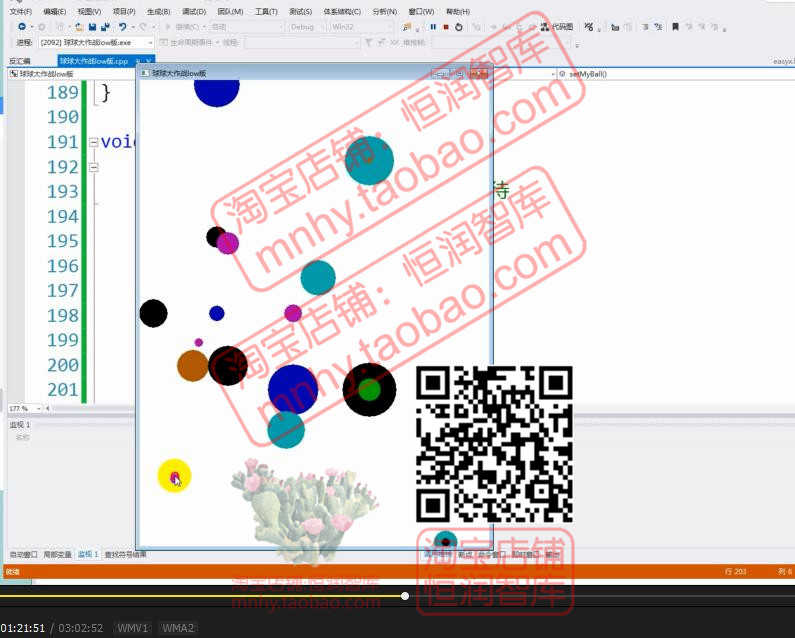Click the WMV1 video codec label
795x638 pixels.
point(132,628)
